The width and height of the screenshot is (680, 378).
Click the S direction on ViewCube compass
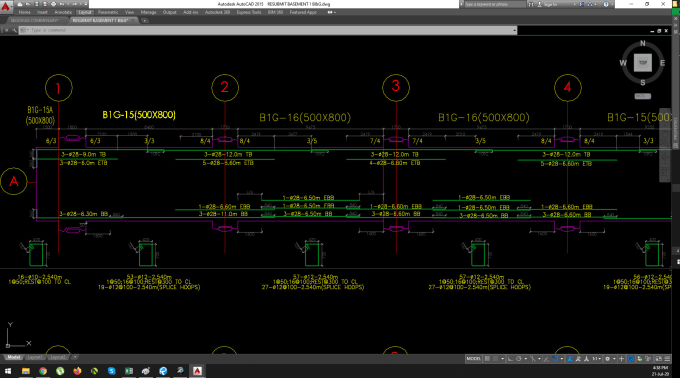pyautogui.click(x=643, y=82)
